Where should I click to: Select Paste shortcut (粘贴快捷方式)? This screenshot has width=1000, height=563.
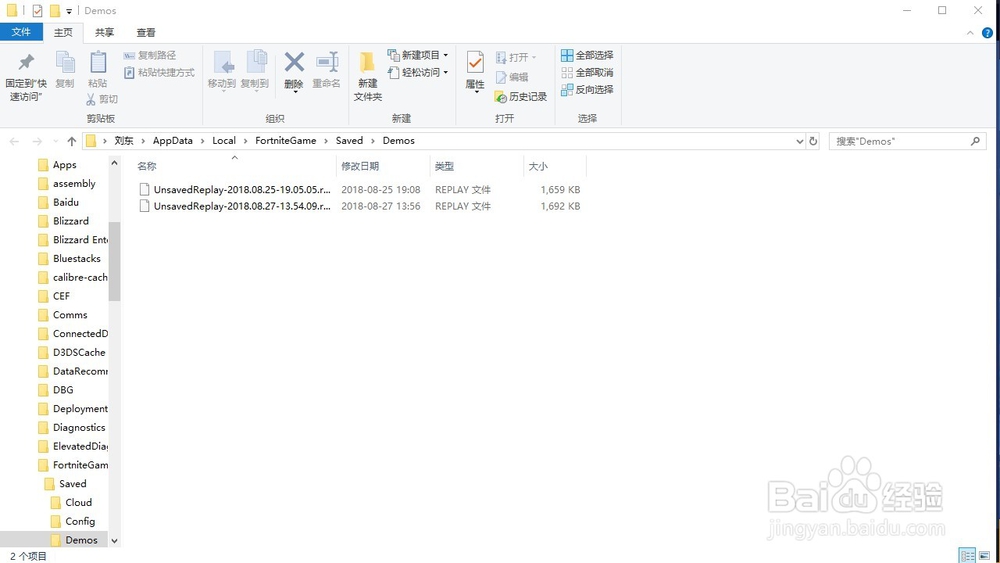point(159,73)
